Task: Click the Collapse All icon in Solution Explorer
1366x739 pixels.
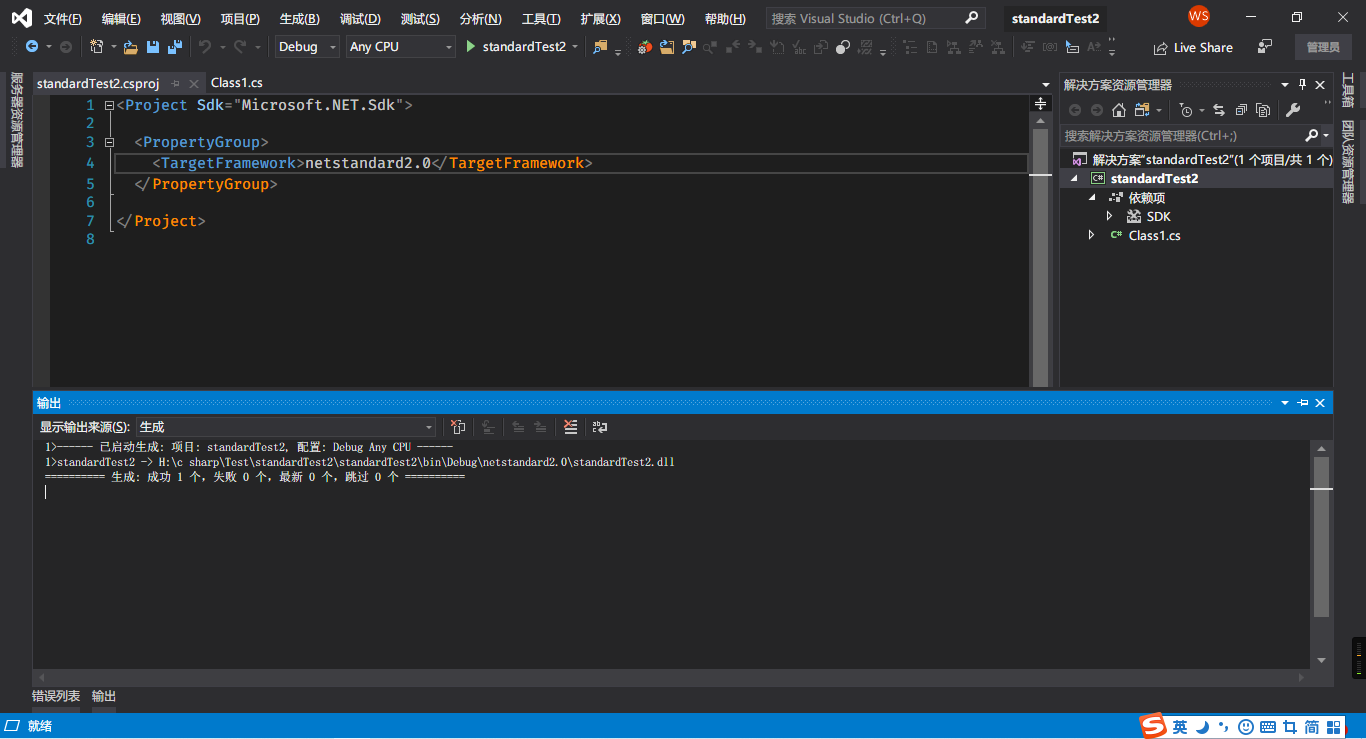Action: click(1241, 110)
